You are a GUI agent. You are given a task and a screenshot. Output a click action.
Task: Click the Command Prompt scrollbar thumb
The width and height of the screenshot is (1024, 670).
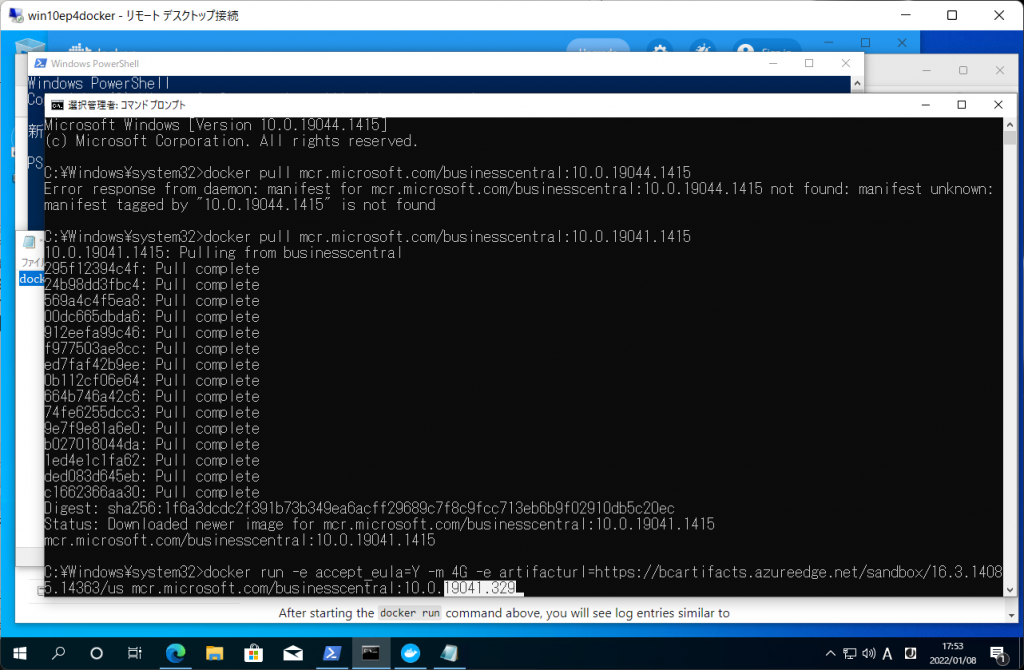(1010, 138)
